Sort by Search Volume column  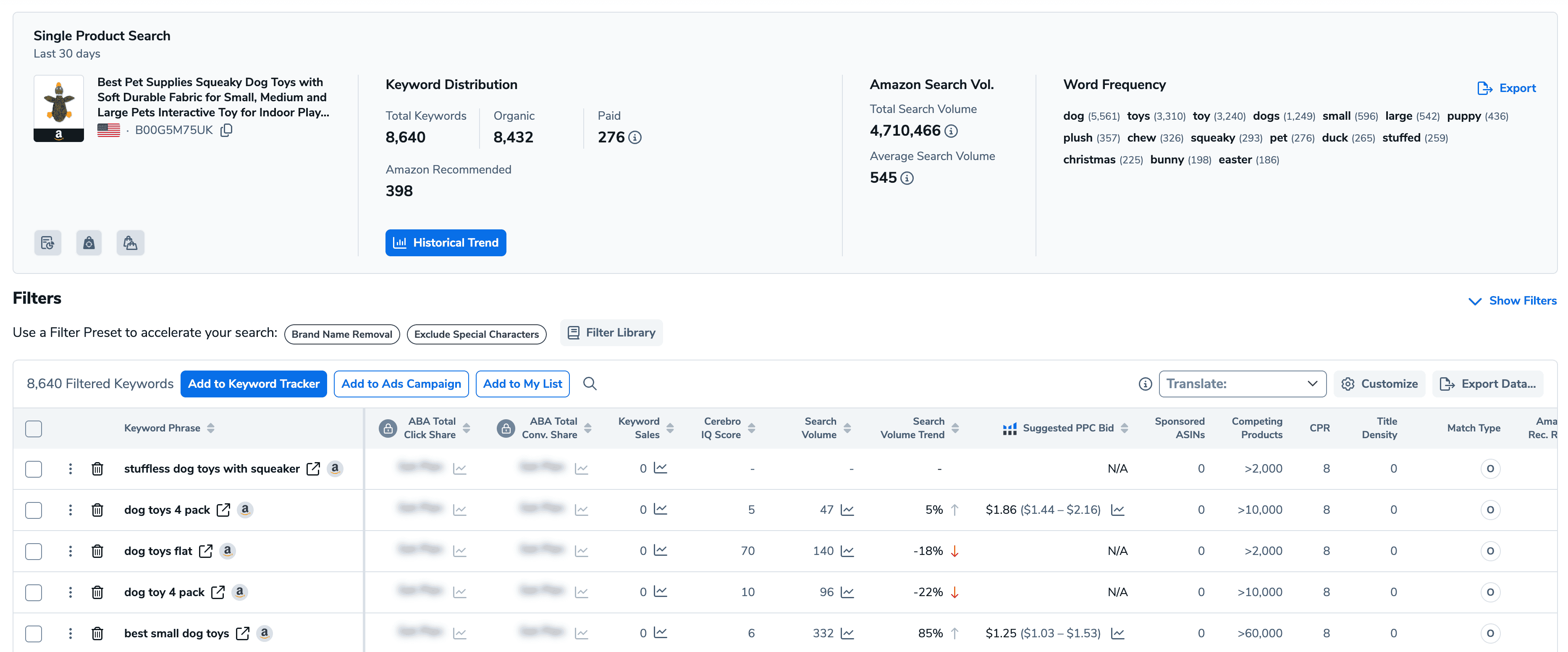click(x=847, y=428)
